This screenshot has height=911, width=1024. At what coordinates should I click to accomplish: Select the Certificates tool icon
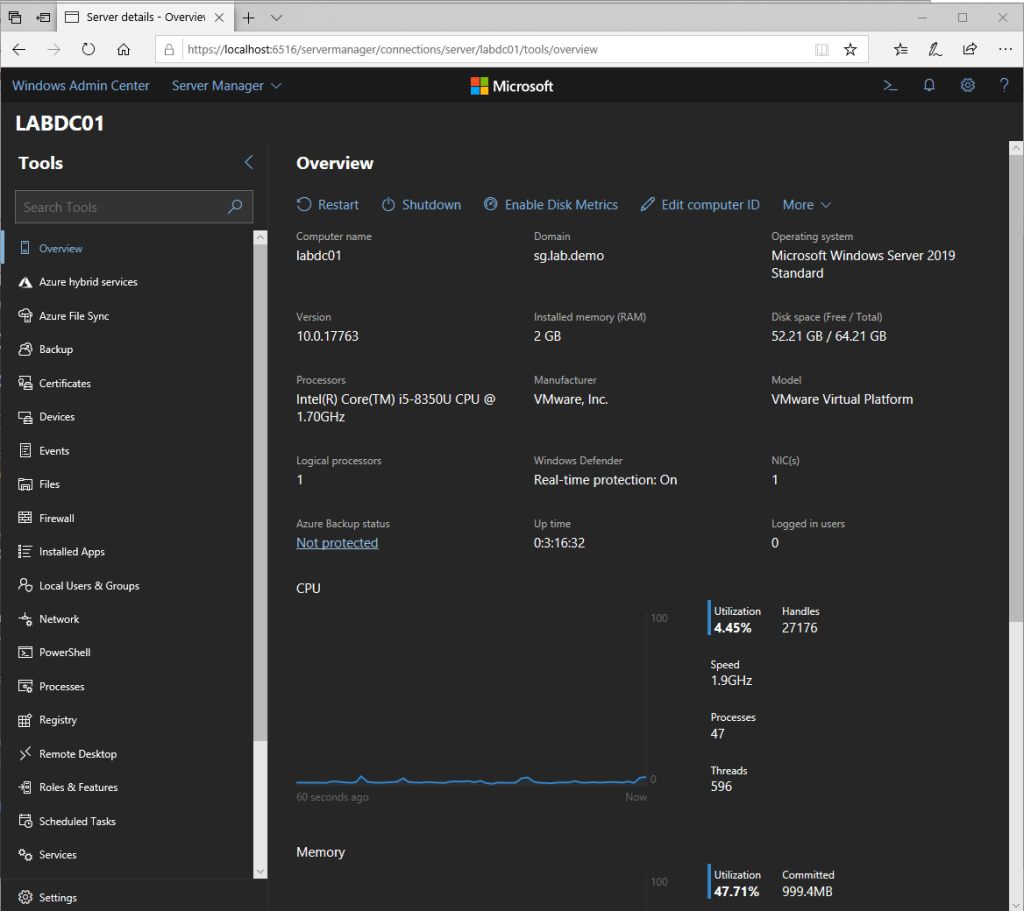point(25,383)
